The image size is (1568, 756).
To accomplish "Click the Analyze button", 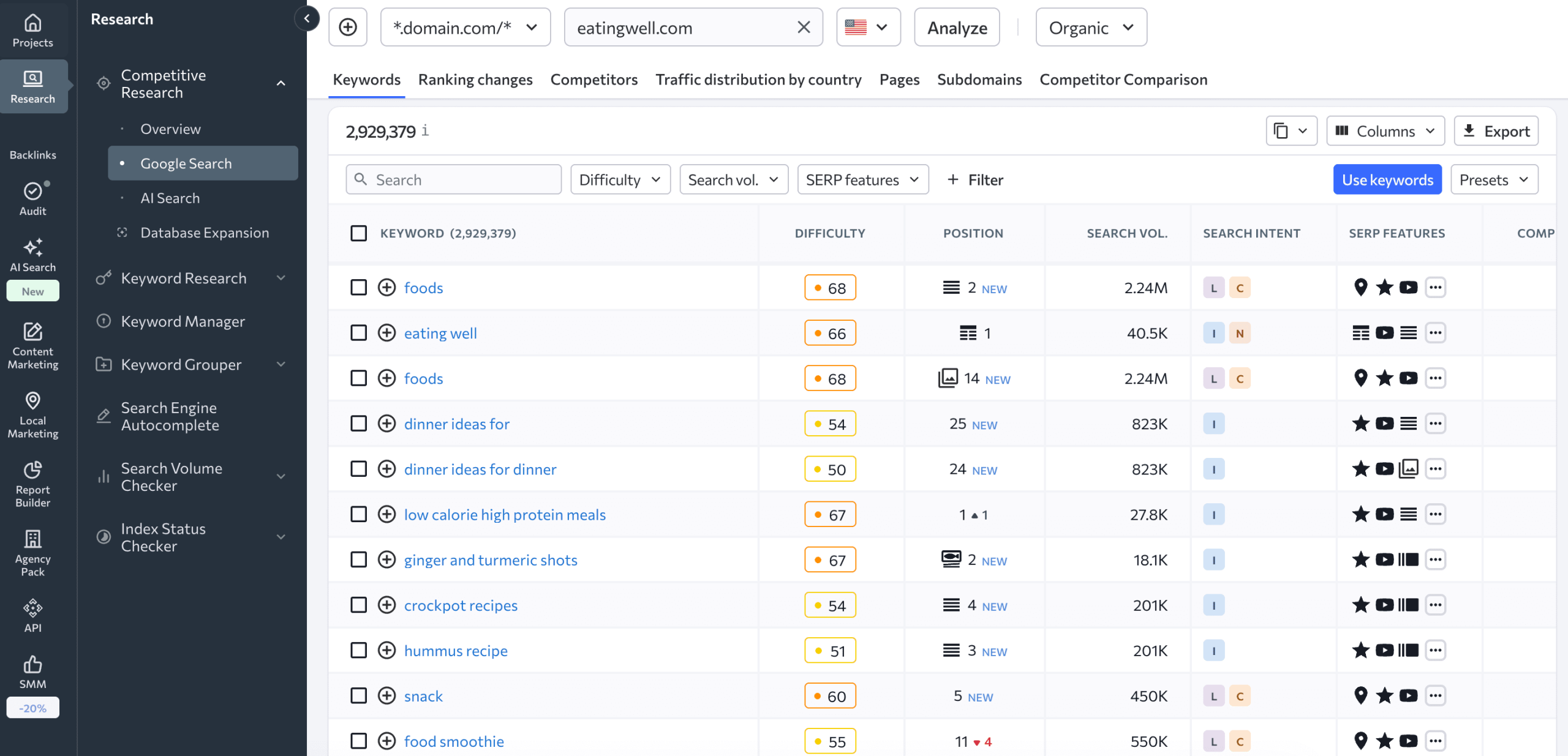I will [956, 27].
